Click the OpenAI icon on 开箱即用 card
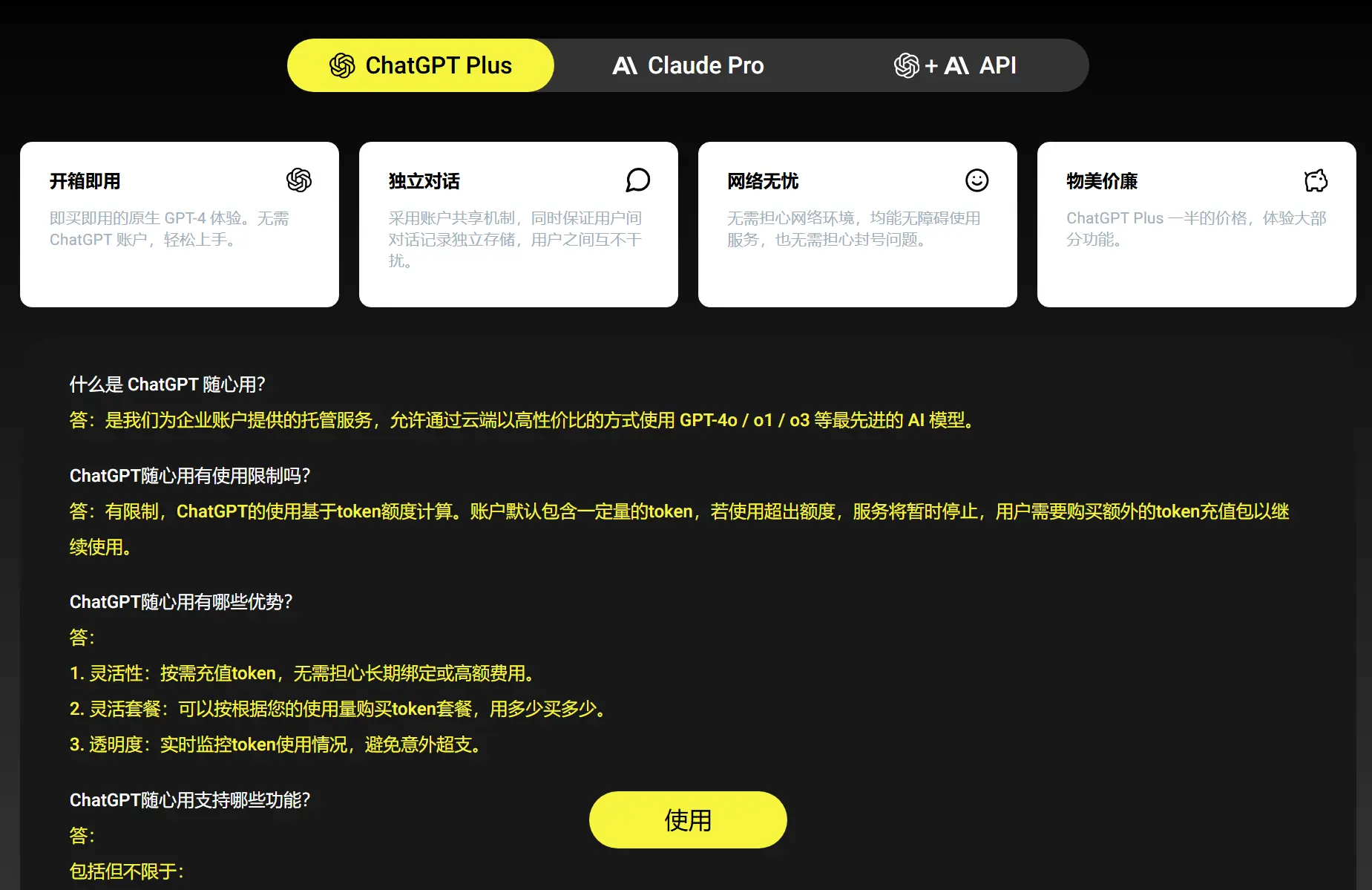Screen dimensions: 1372x890 299,180
